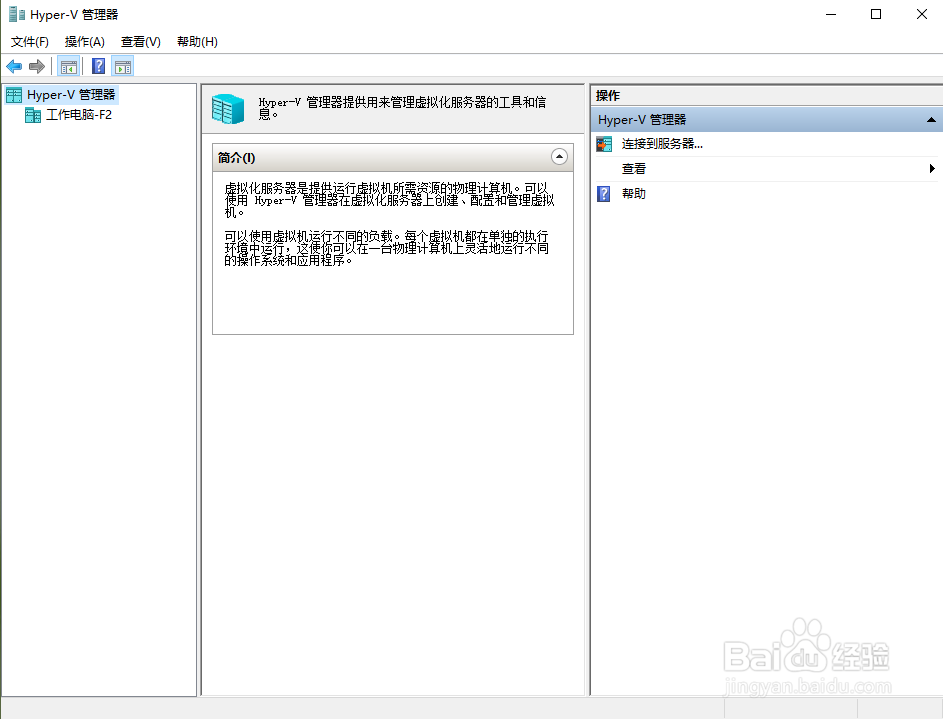Open the 连接到服务器 action icon
This screenshot has width=943, height=719.
(x=604, y=144)
